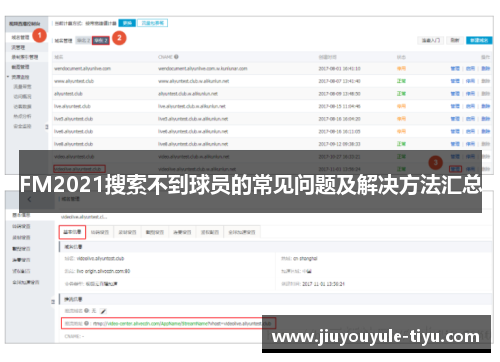Click the orange circle marker numbered 1

(39, 35)
